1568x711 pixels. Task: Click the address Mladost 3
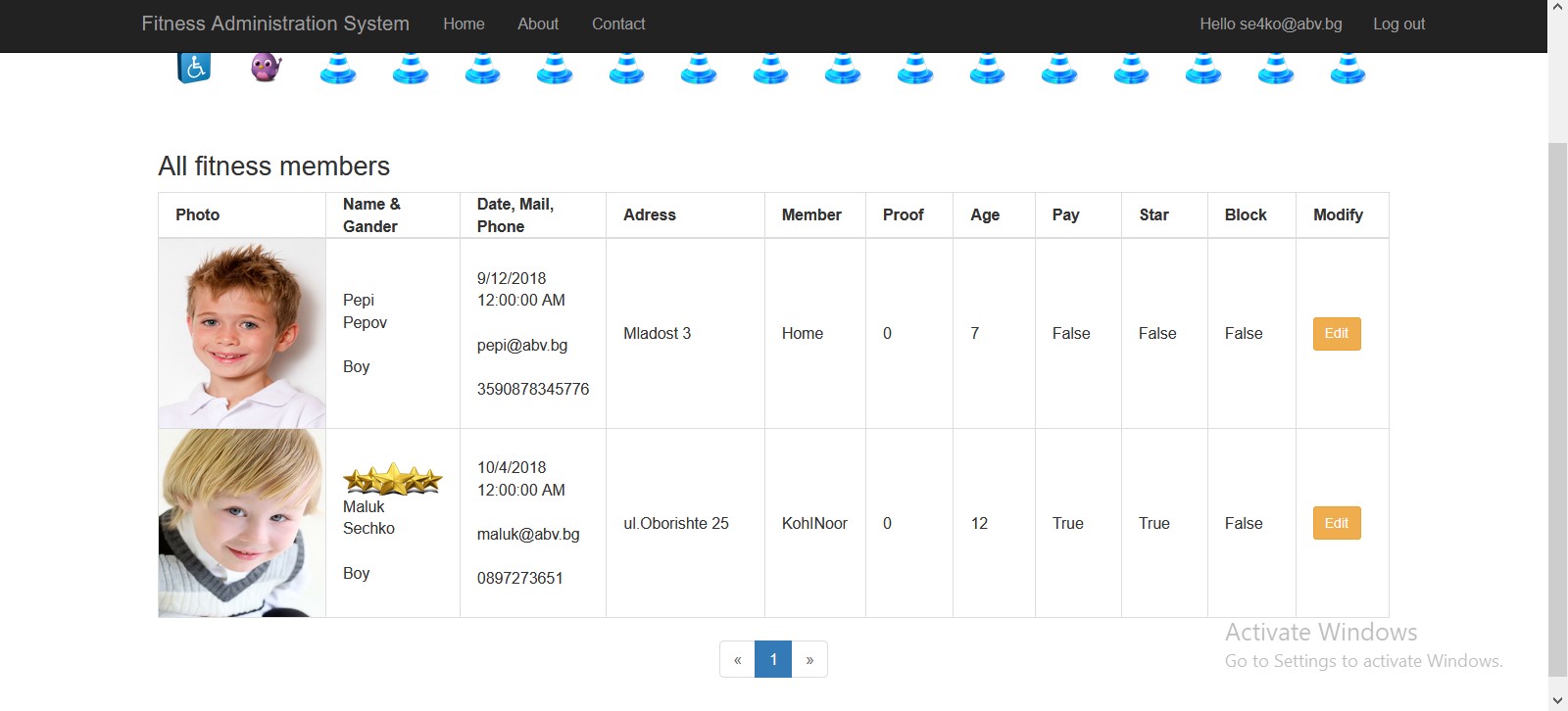point(658,333)
